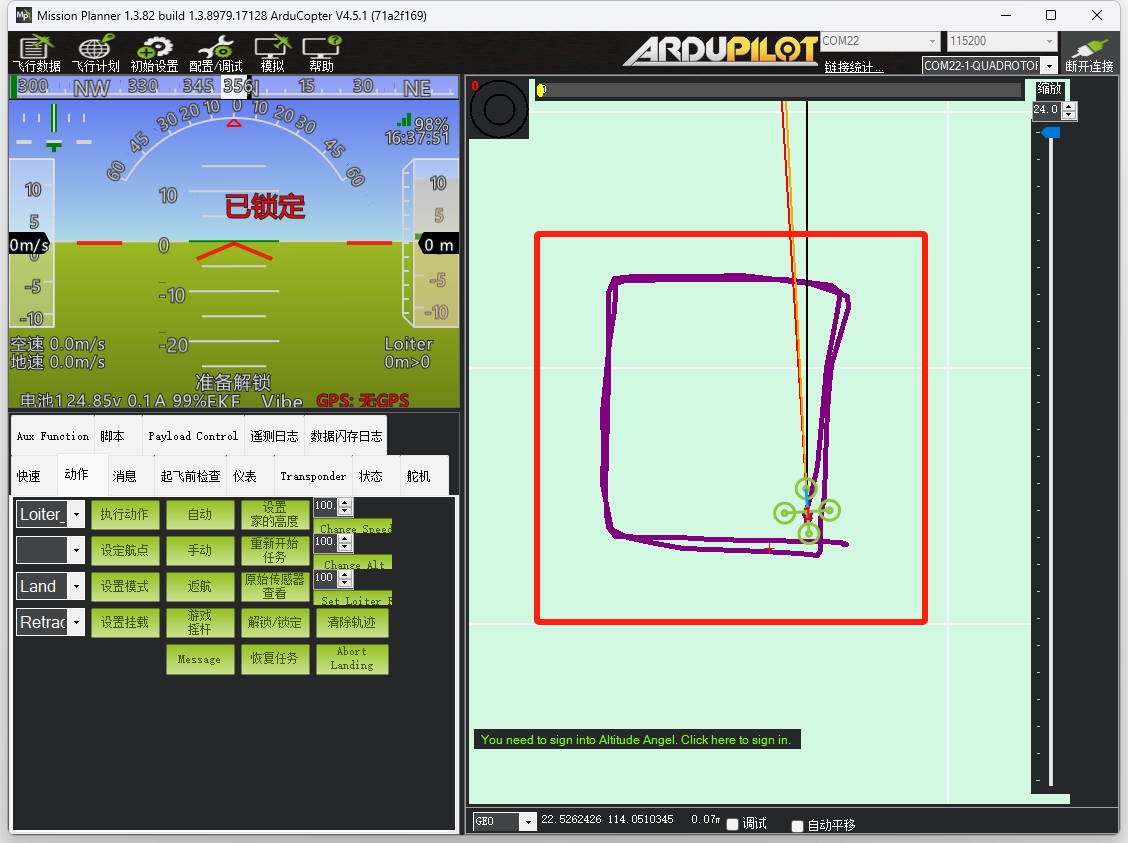Toggle the 调试 checkbox
Viewport: 1128px width, 843px height.
[x=732, y=824]
